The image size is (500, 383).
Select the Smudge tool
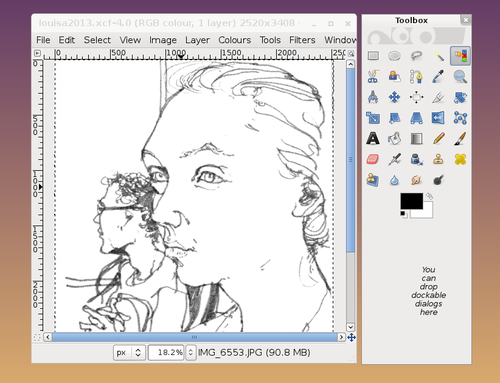tap(416, 180)
